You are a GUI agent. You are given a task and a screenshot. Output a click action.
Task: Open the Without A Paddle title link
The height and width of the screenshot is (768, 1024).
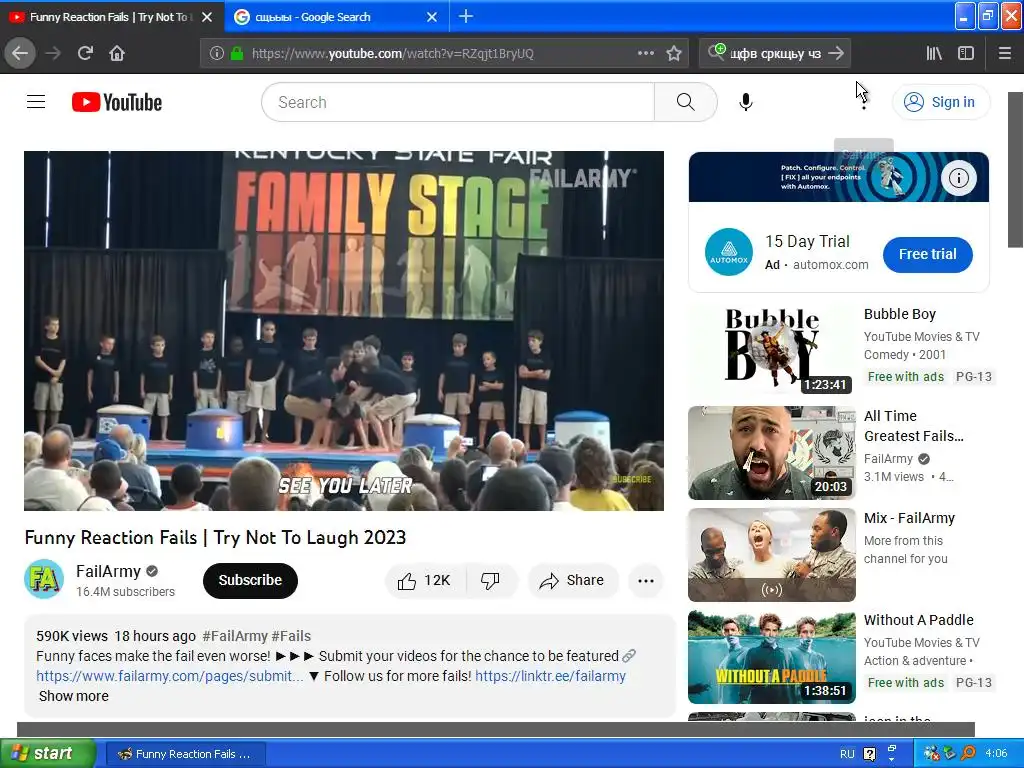[919, 620]
